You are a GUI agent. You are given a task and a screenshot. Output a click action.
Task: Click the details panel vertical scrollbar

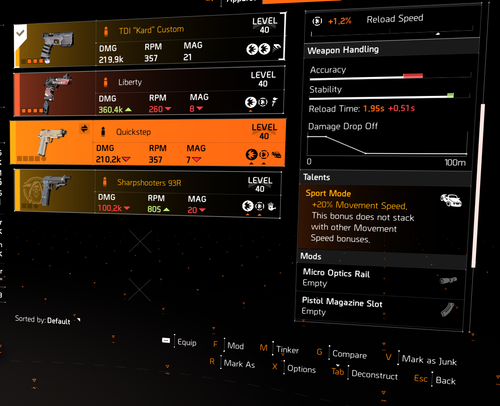click(478, 185)
